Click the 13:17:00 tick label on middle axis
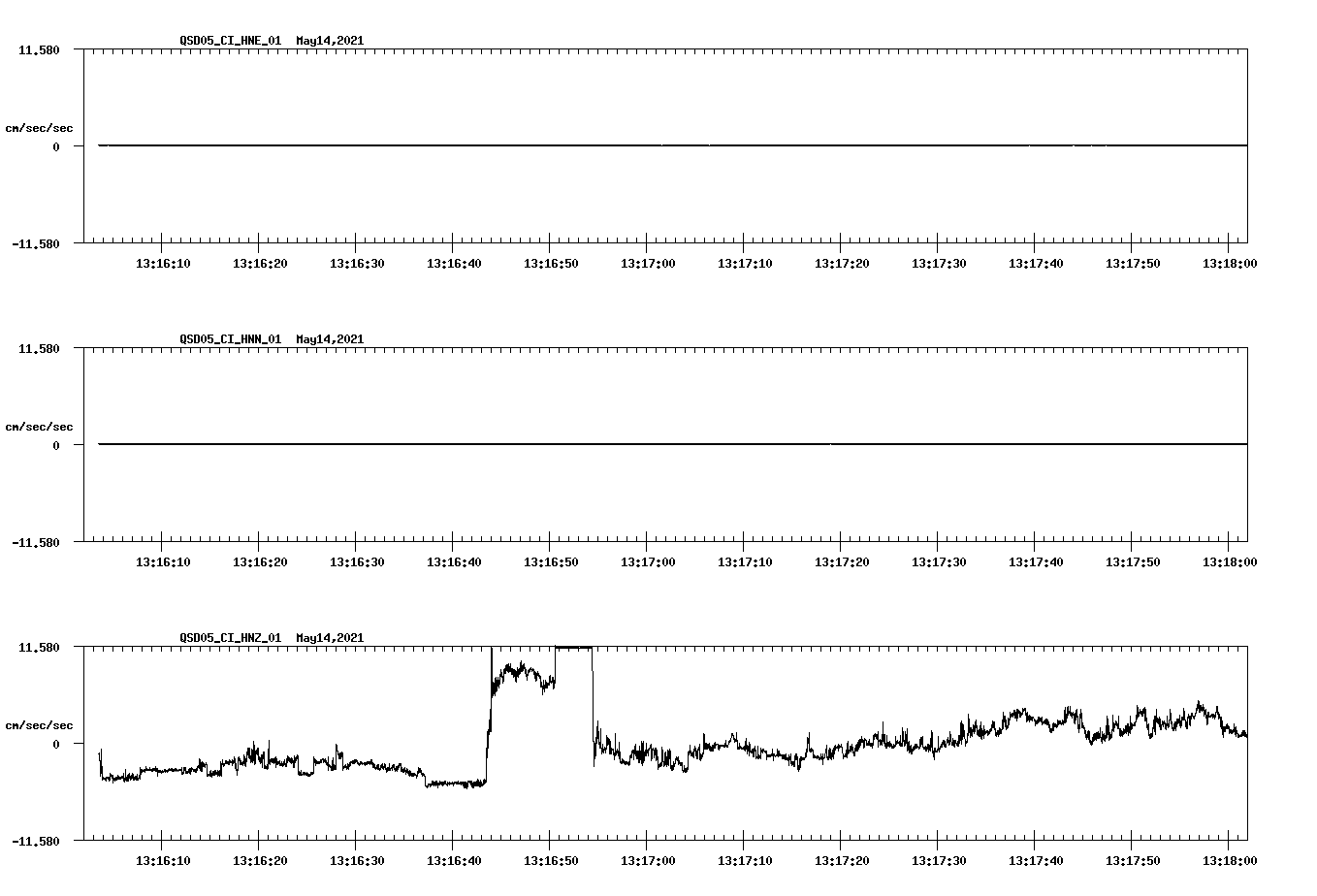1317x896 pixels. (646, 560)
